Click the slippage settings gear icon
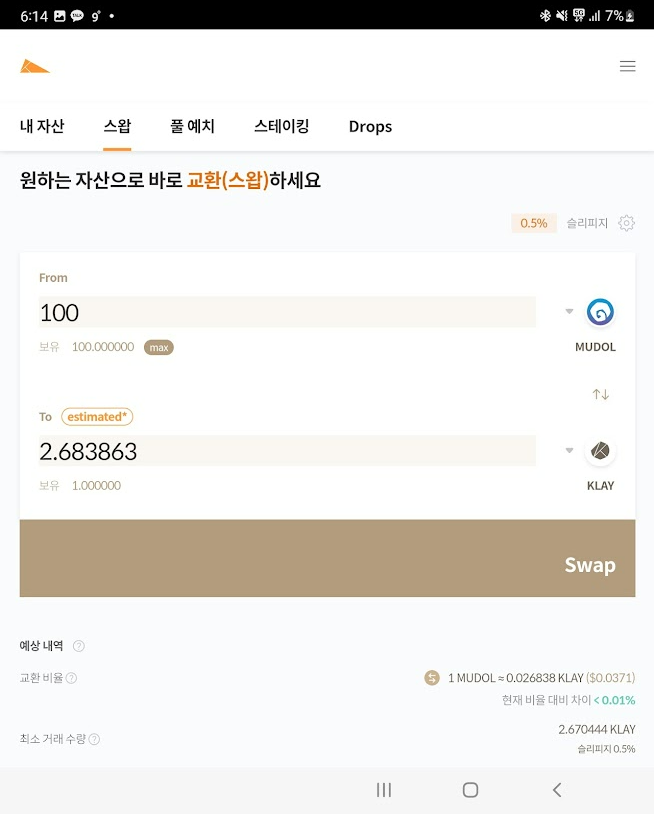This screenshot has height=814, width=656. click(626, 222)
